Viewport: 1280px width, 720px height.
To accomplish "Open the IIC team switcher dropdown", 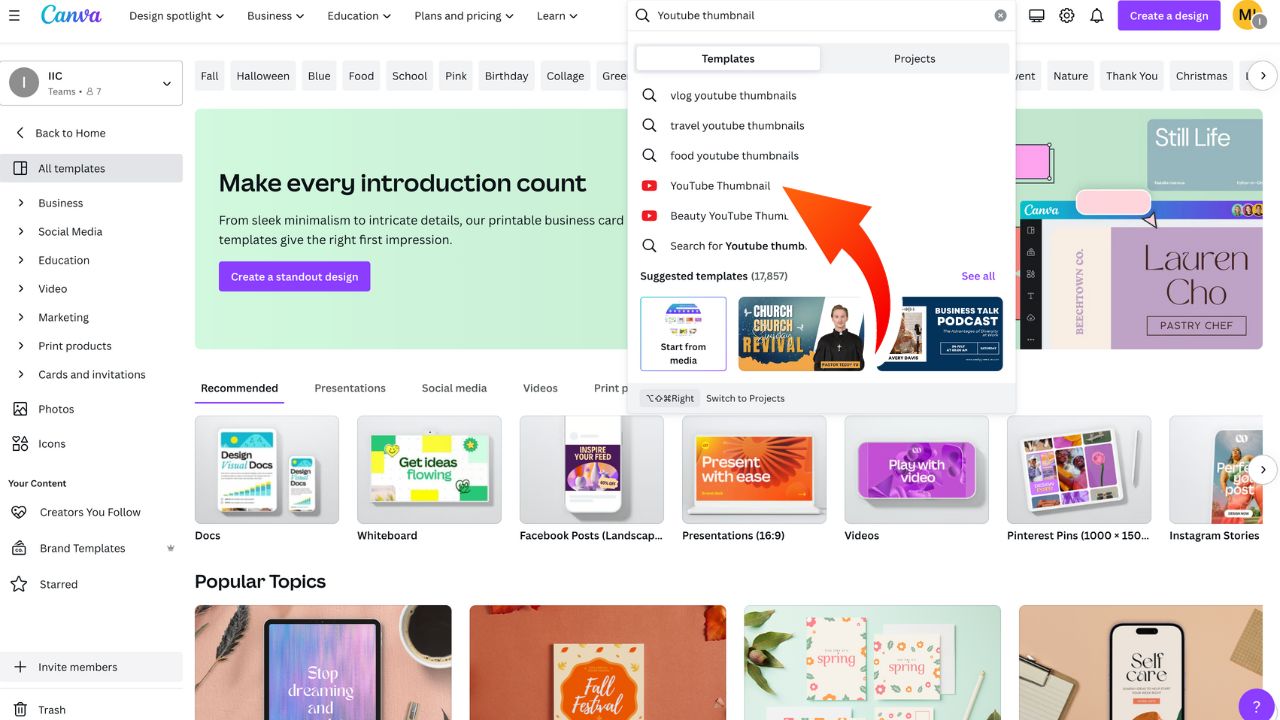I will tap(91, 83).
